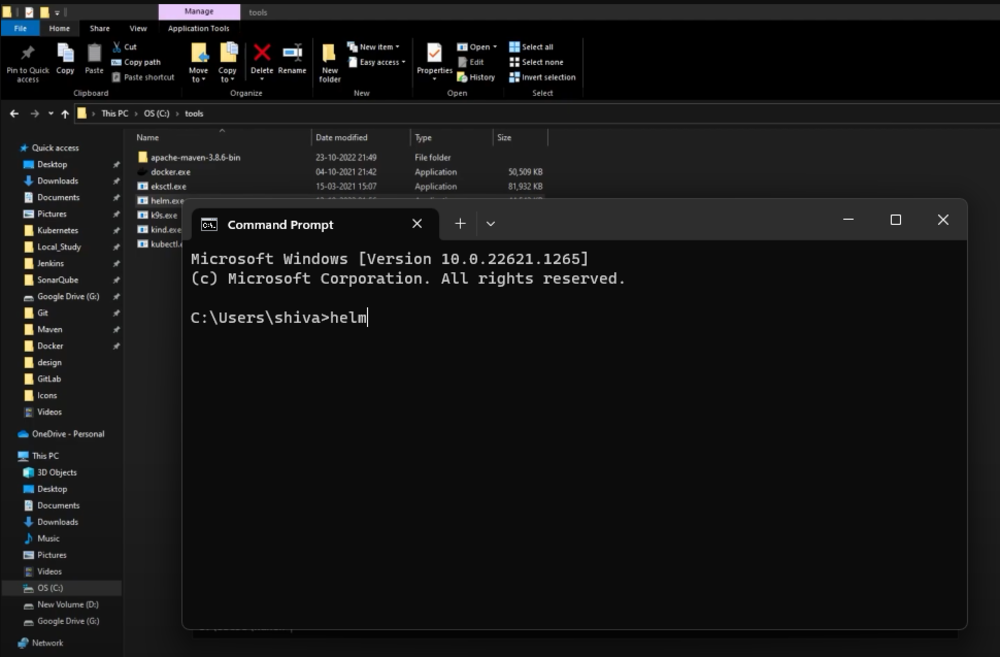Switch to the Share ribbon tab

[99, 28]
